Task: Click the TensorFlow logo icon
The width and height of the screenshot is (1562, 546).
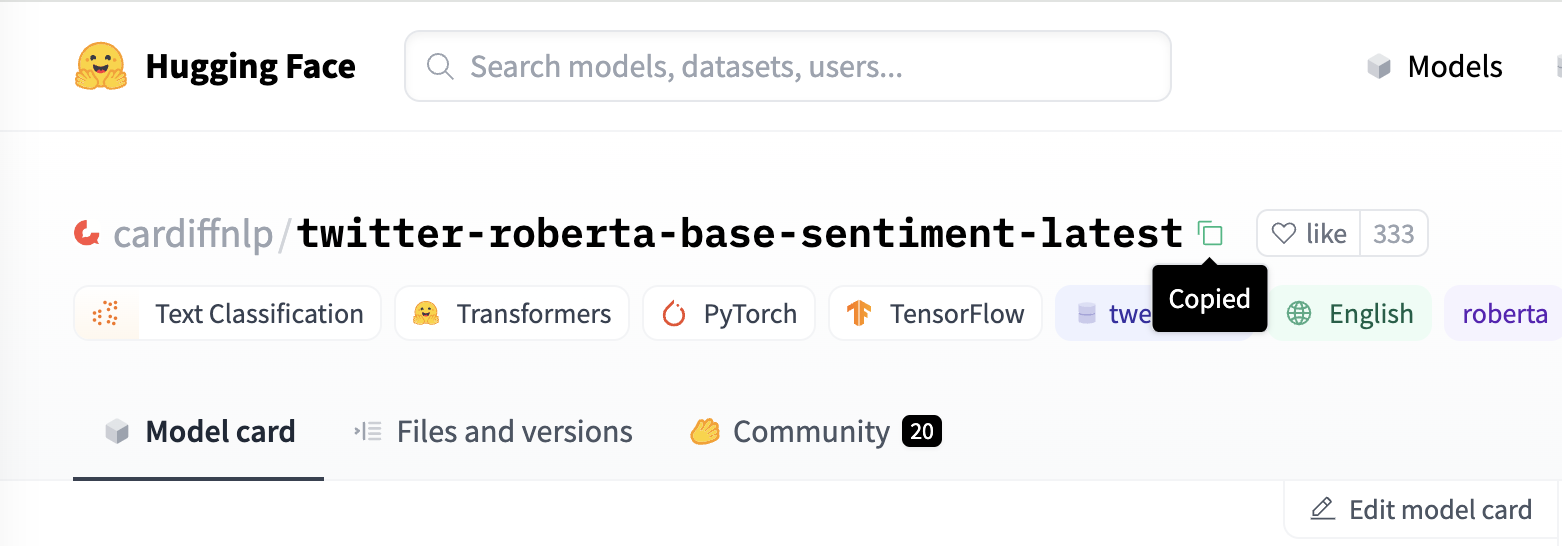Action: [x=859, y=314]
